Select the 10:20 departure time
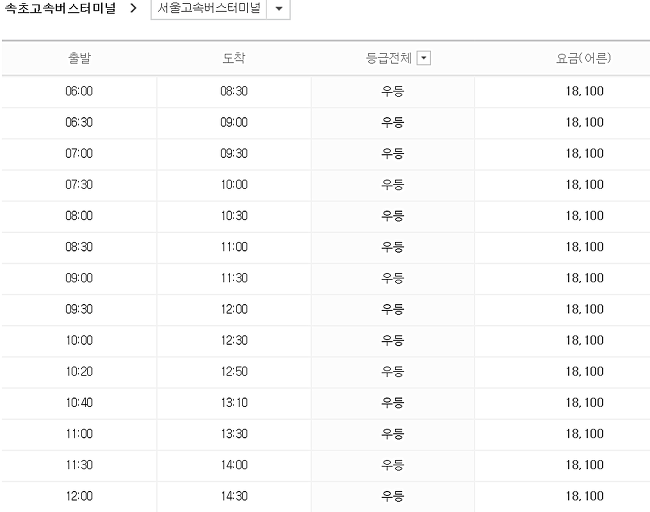The image size is (650, 512). pyautogui.click(x=79, y=371)
